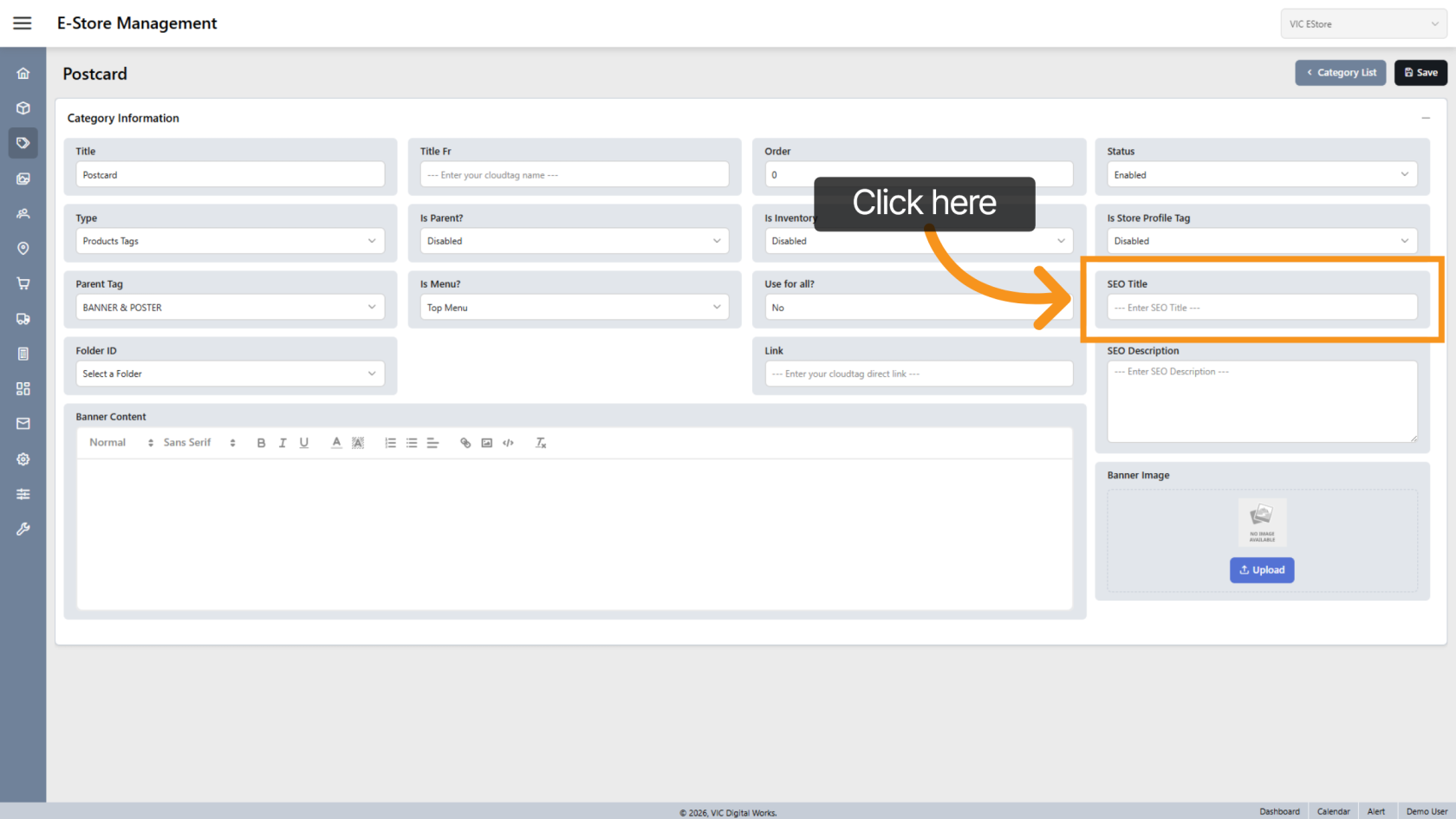
Task: Go back to Category List
Action: (1341, 73)
